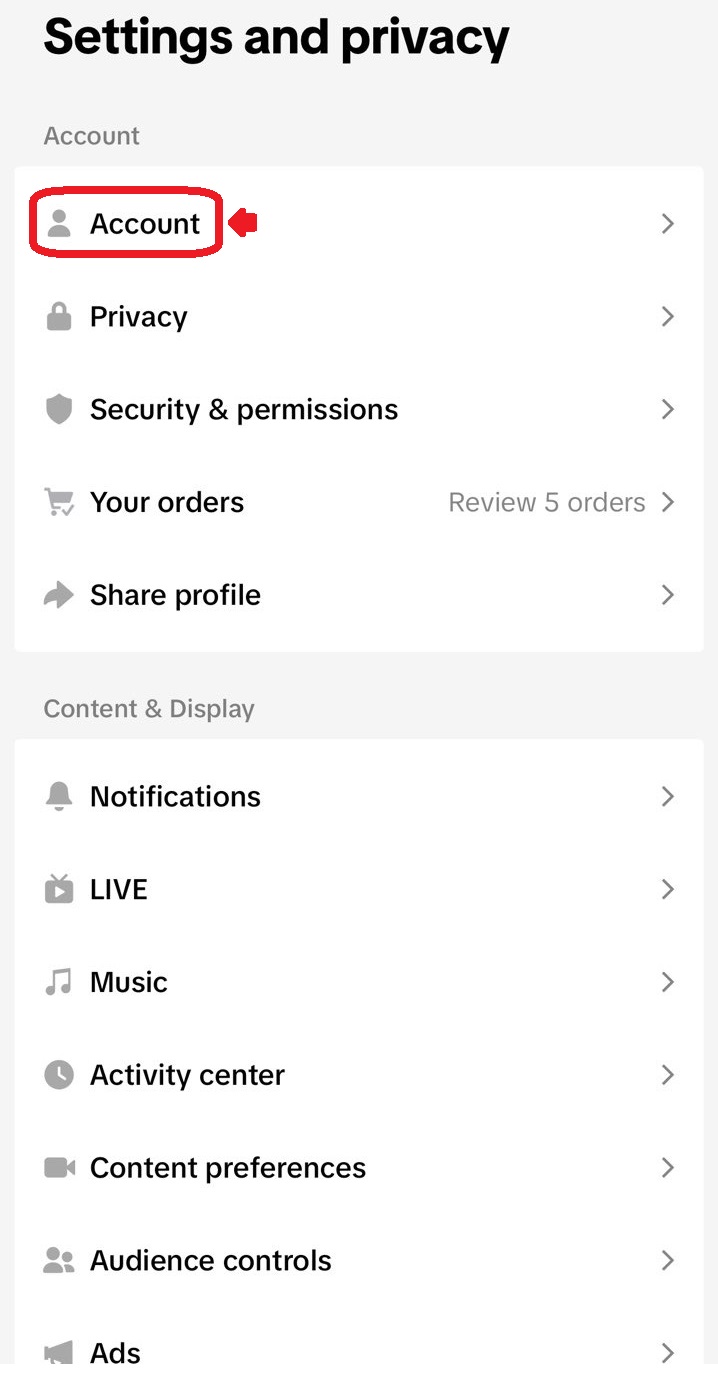Click the chevron next to Notifications
The height and width of the screenshot is (1386, 718).
tap(667, 796)
